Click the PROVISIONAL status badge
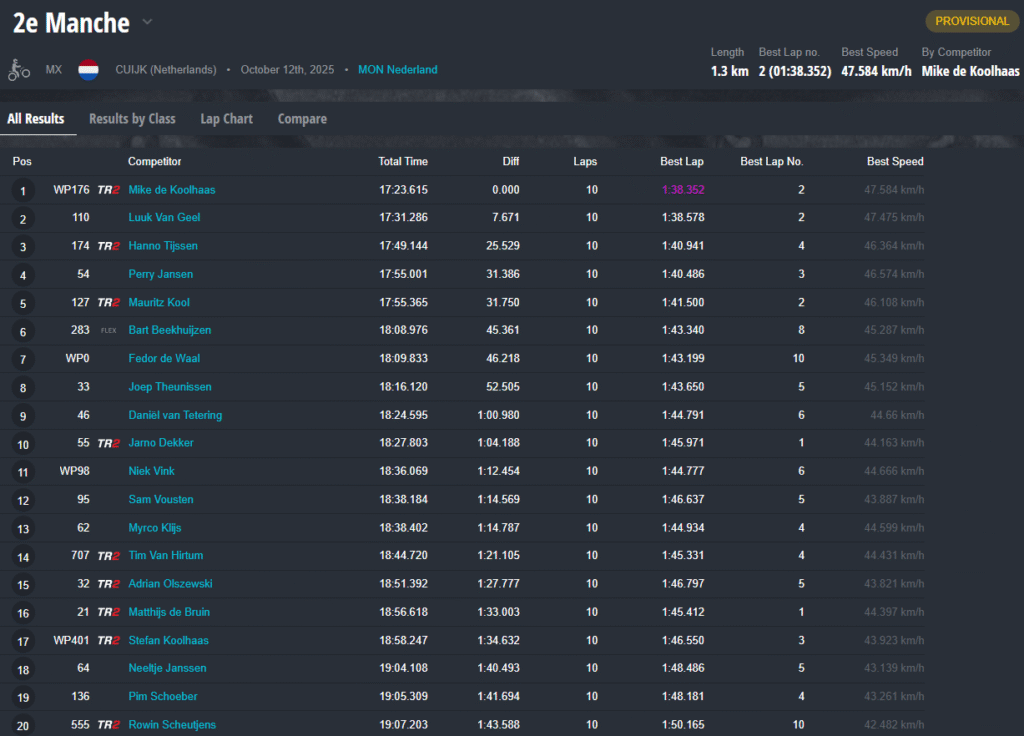Image resolution: width=1024 pixels, height=736 pixels. (971, 21)
